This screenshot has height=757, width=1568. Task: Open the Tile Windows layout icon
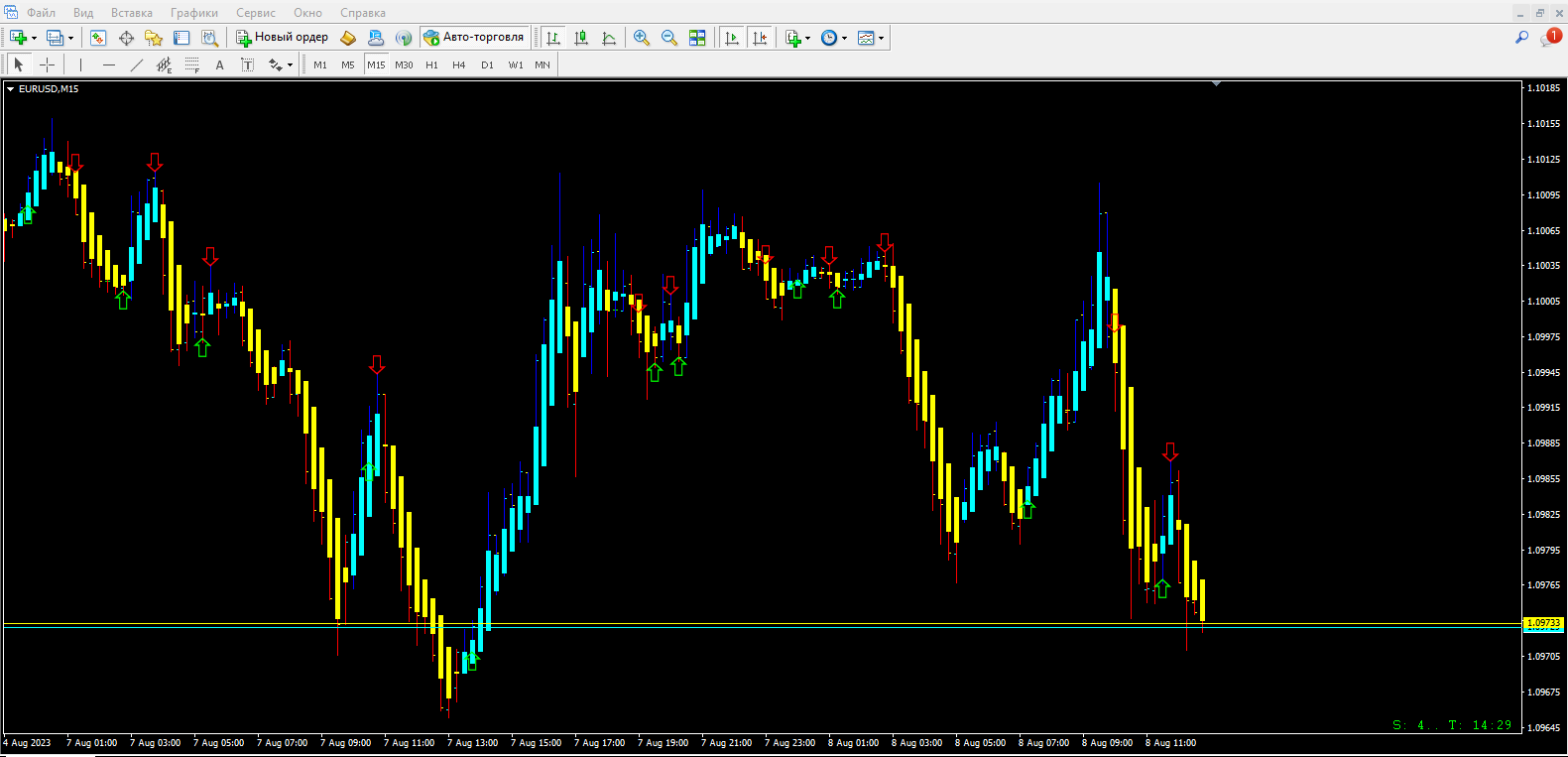pyautogui.click(x=697, y=38)
